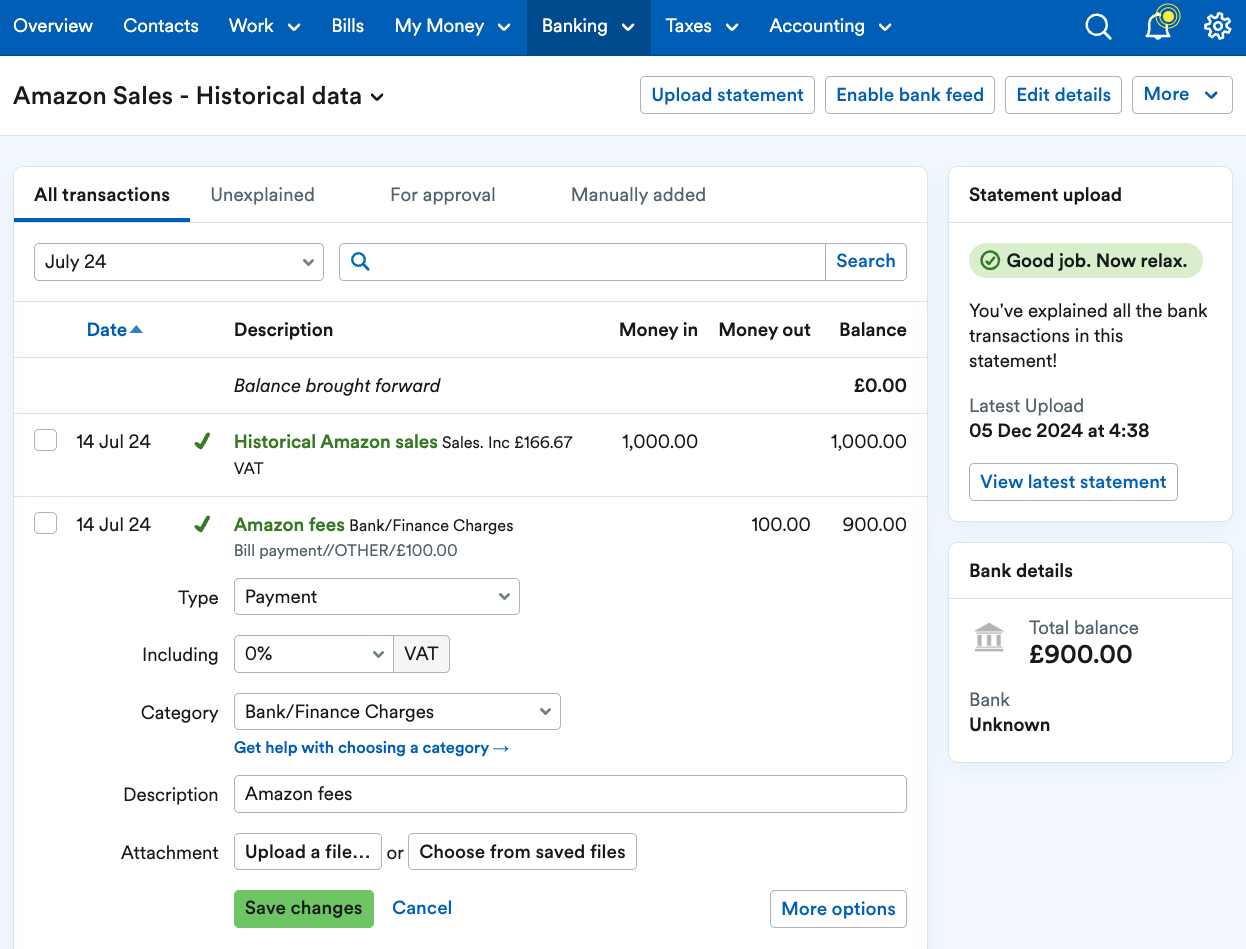
Task: Click Choose from saved files
Action: pos(522,852)
